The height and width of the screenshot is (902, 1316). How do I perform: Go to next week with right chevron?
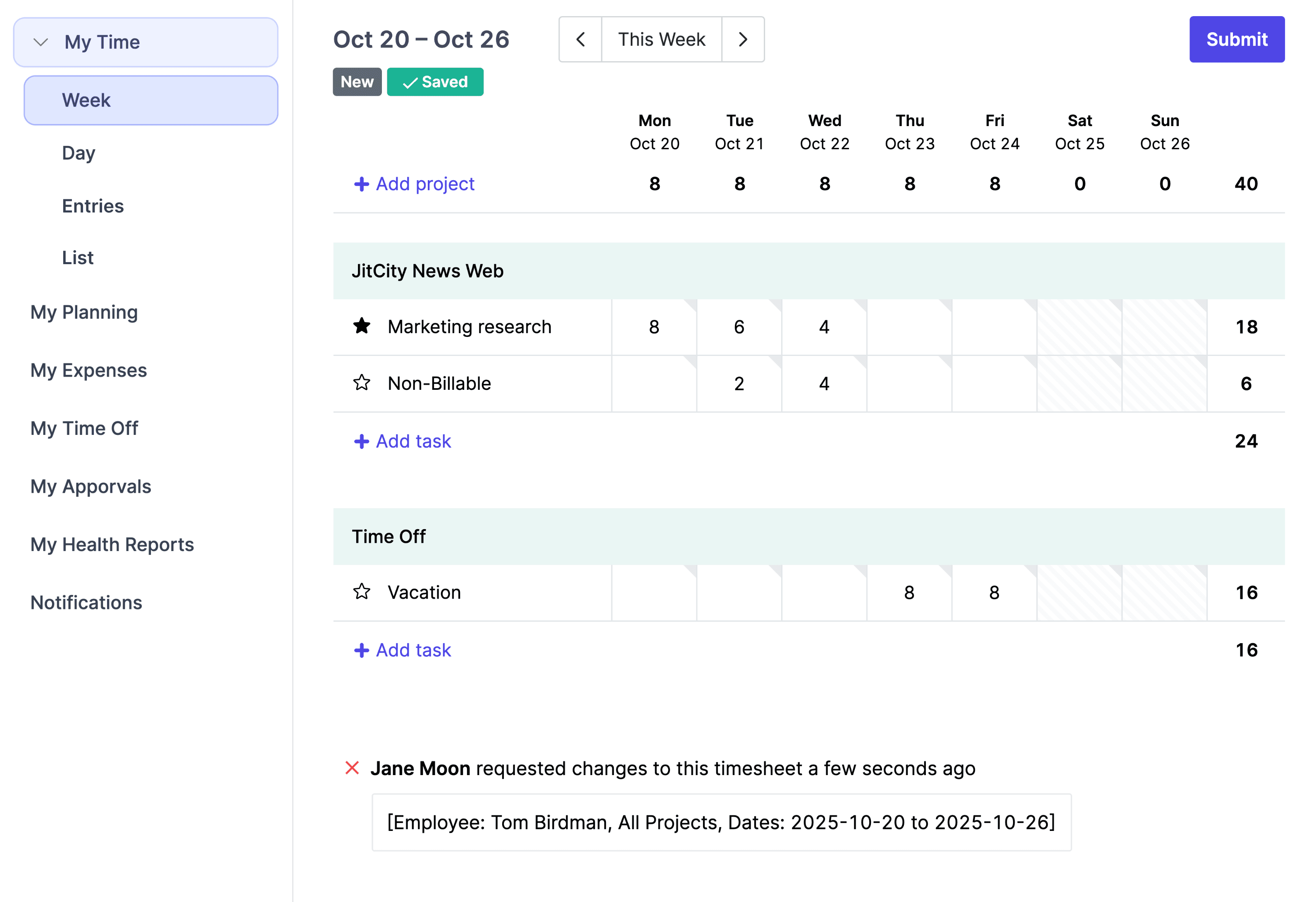tap(742, 40)
